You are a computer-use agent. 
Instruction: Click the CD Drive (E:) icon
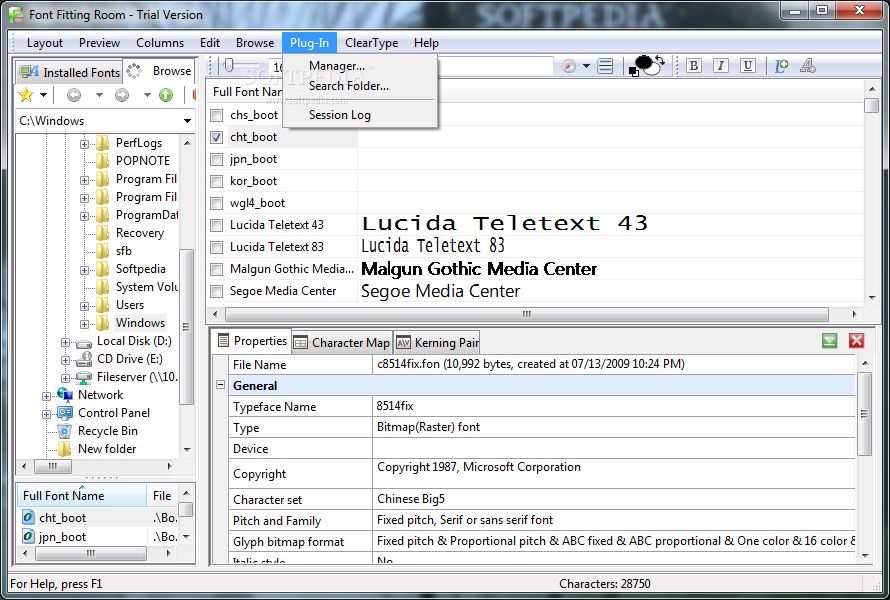point(84,359)
